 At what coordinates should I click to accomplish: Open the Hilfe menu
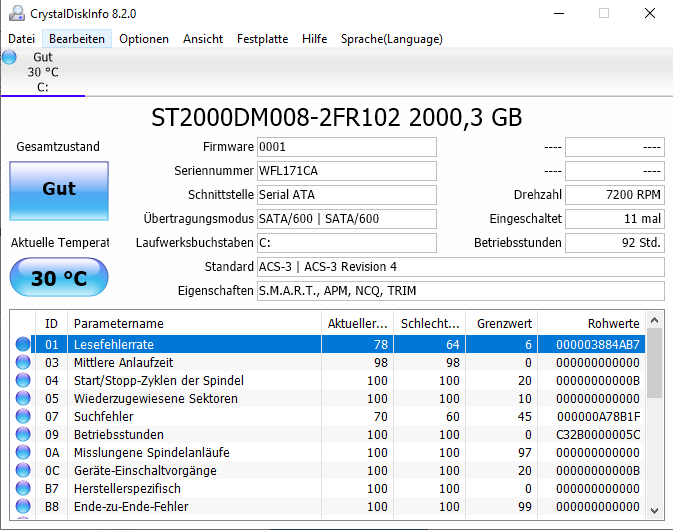pos(315,39)
